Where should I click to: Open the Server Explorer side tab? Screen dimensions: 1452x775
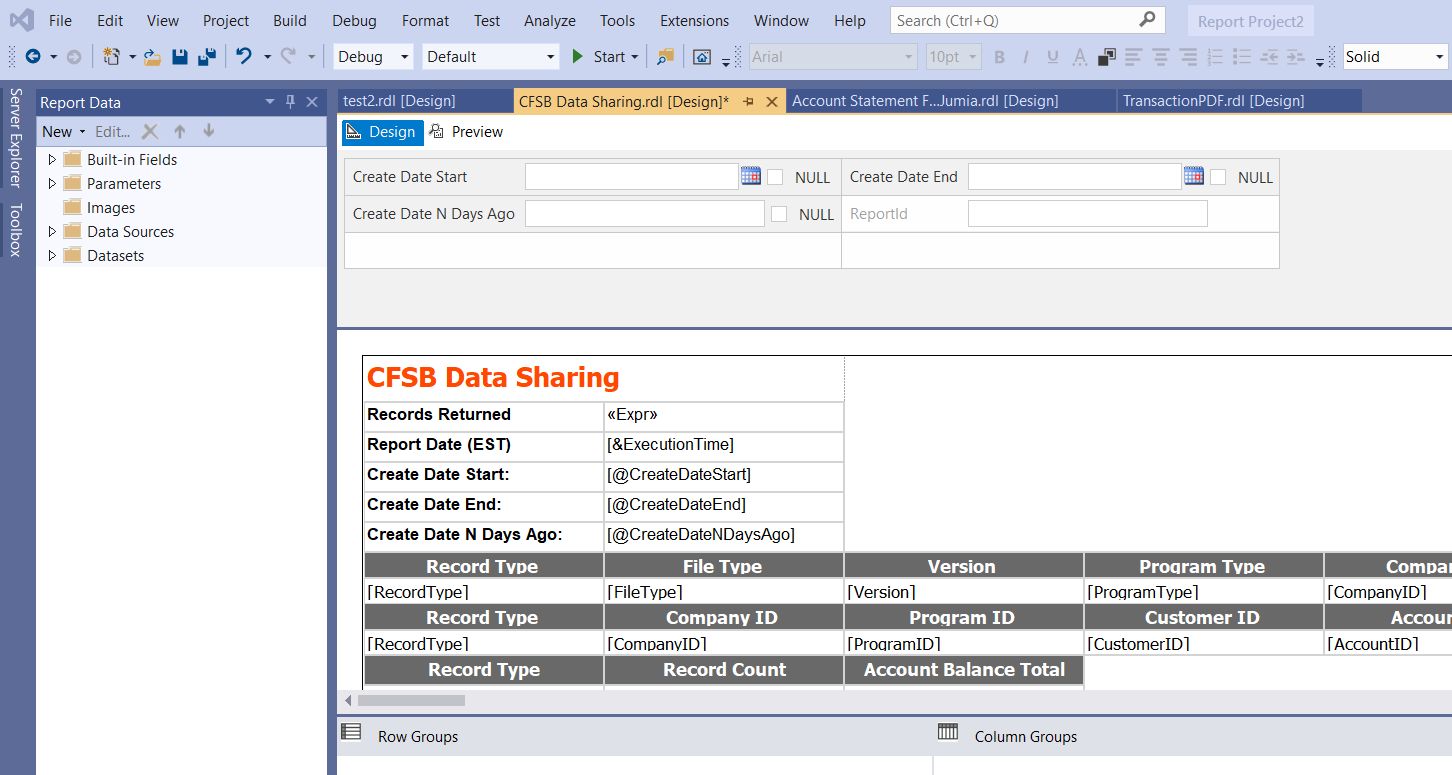(x=15, y=138)
